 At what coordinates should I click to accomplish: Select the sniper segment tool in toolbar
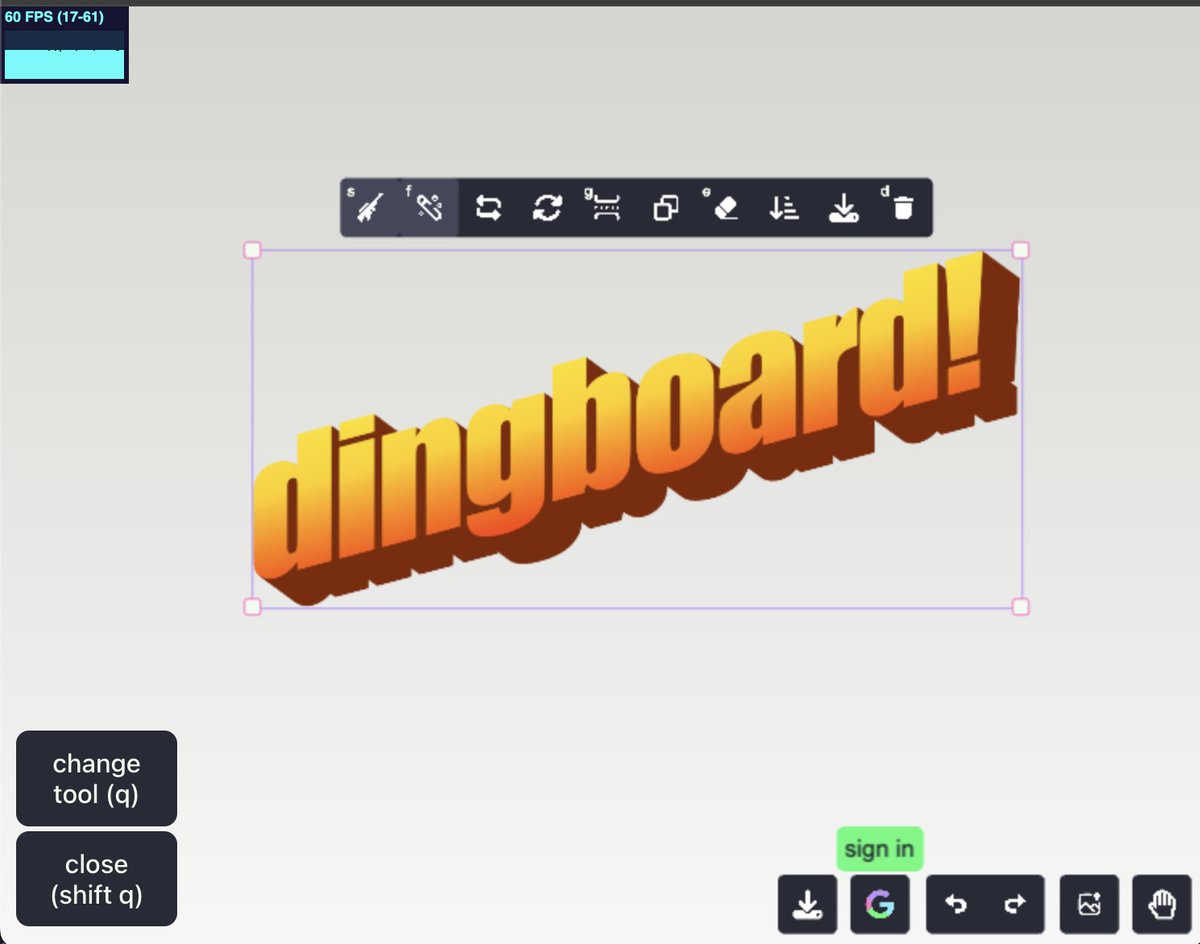click(x=371, y=208)
